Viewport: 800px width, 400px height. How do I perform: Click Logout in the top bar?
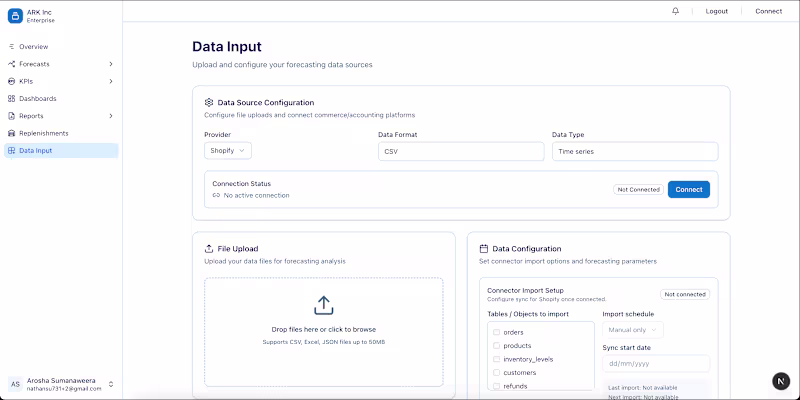[716, 11]
